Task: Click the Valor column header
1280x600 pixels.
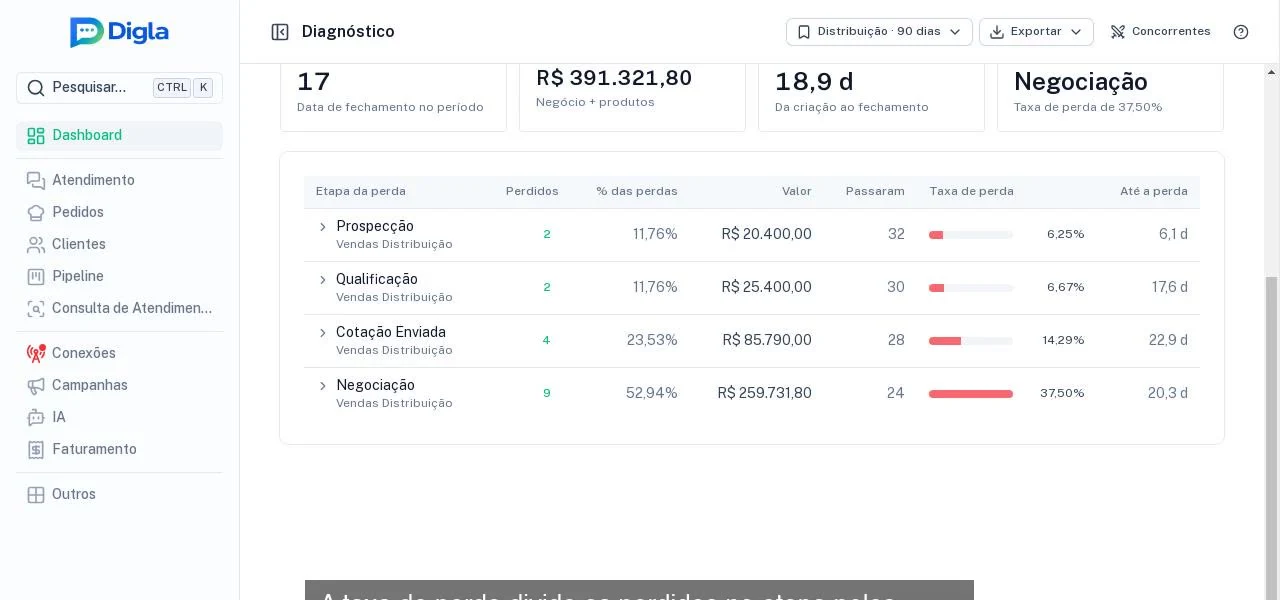Action: pos(797,192)
